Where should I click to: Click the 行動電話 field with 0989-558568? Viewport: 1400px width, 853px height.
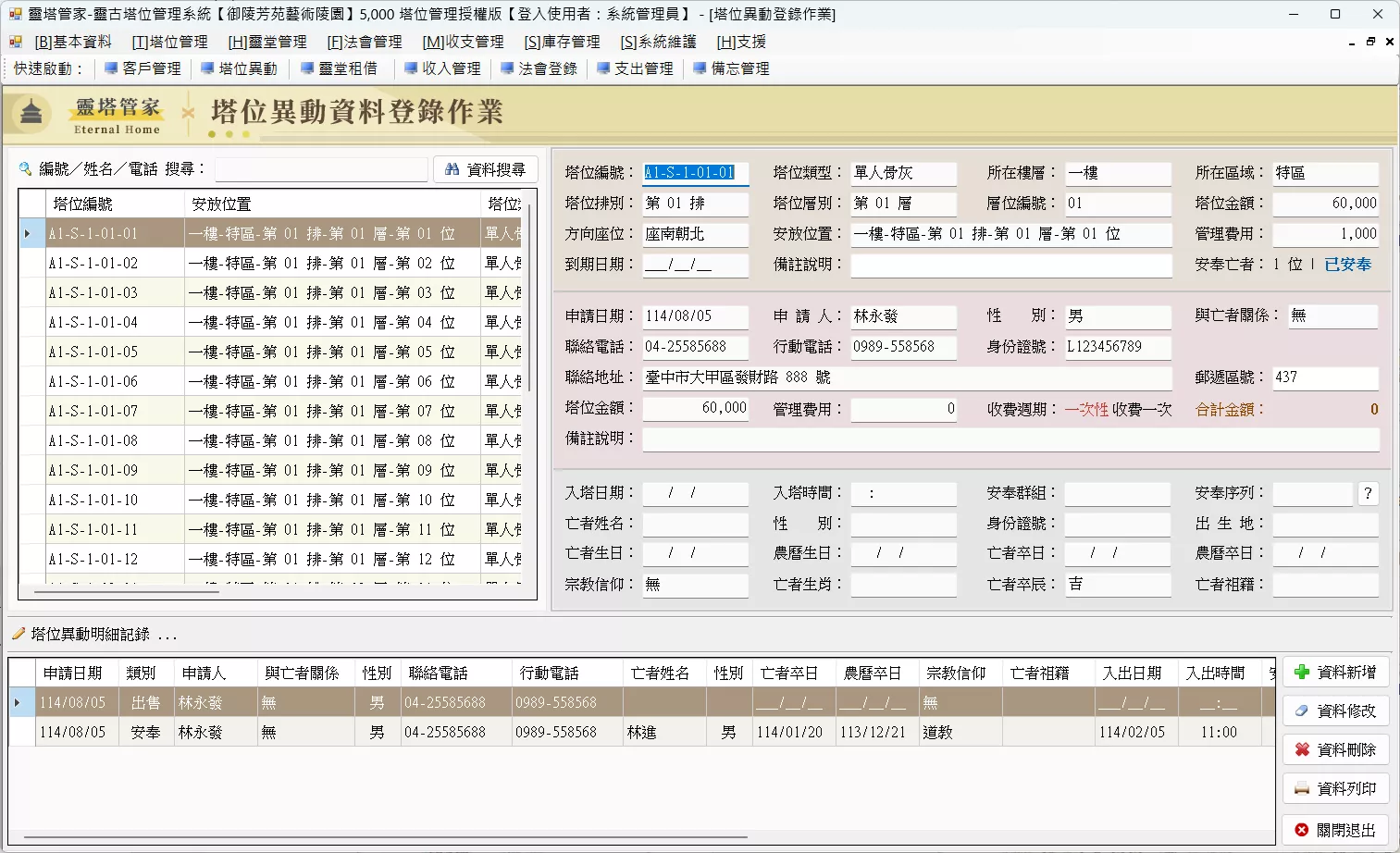point(903,347)
